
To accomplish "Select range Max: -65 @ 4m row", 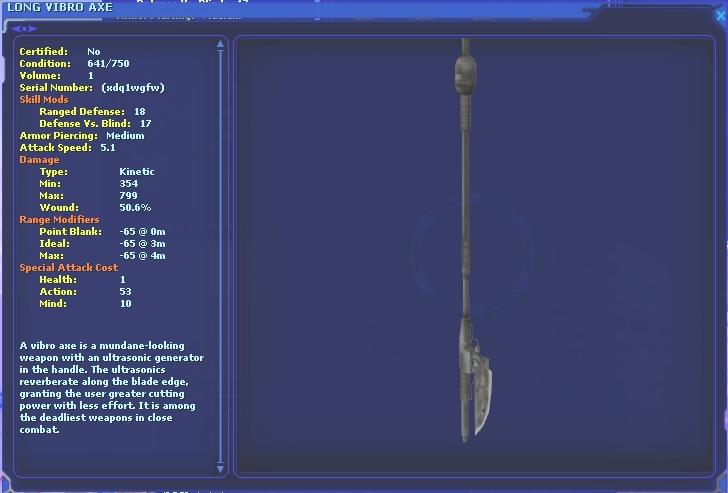I will (x=102, y=256).
